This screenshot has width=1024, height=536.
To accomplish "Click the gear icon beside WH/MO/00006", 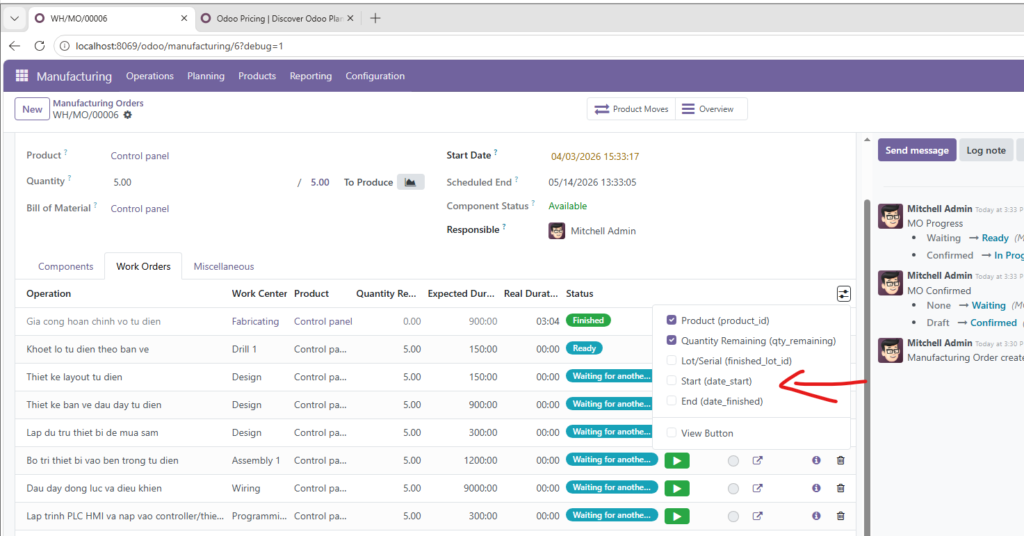I will point(127,115).
